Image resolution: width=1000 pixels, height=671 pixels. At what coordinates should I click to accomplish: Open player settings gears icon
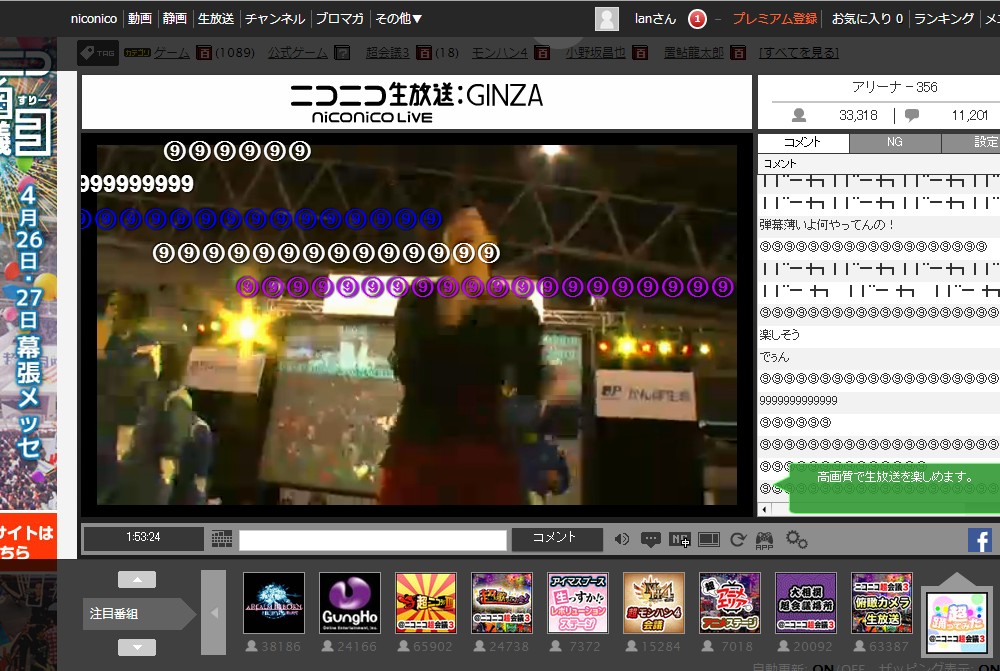[797, 540]
